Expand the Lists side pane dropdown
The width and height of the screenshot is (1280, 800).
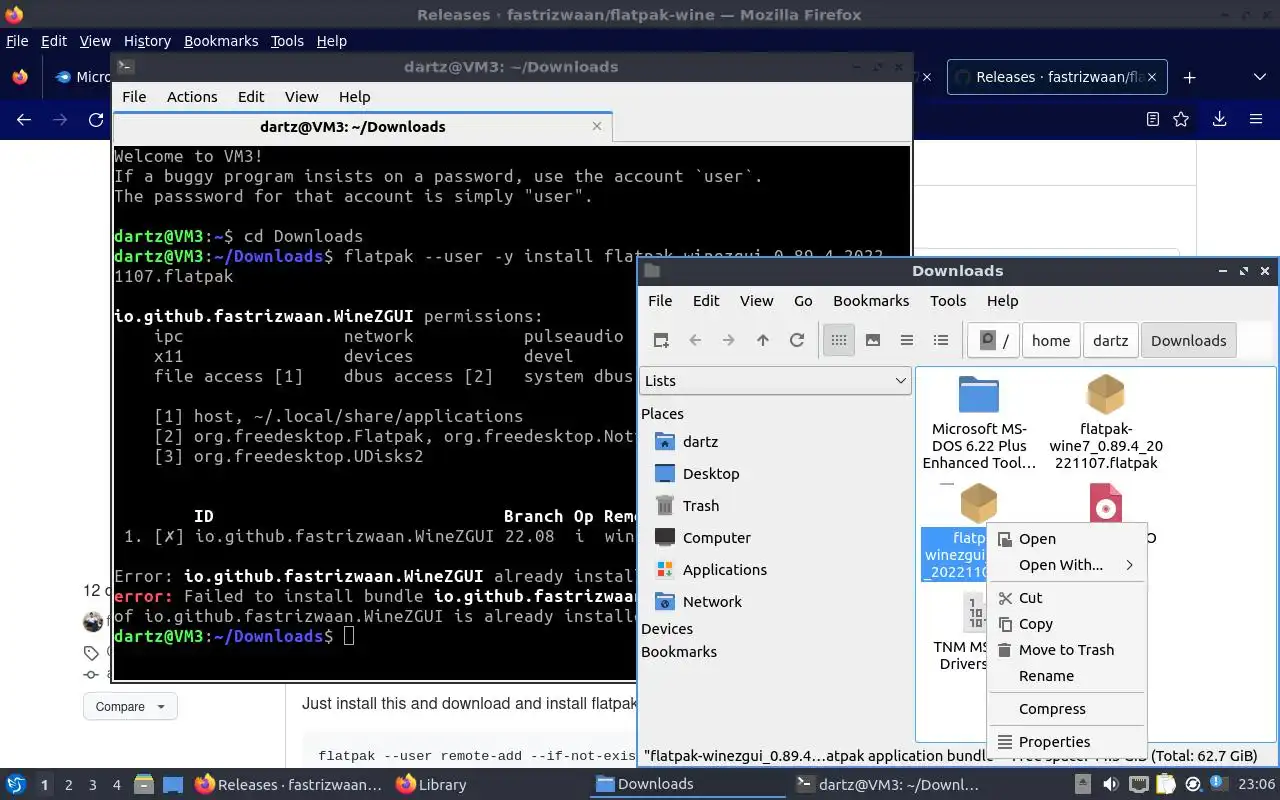(775, 381)
